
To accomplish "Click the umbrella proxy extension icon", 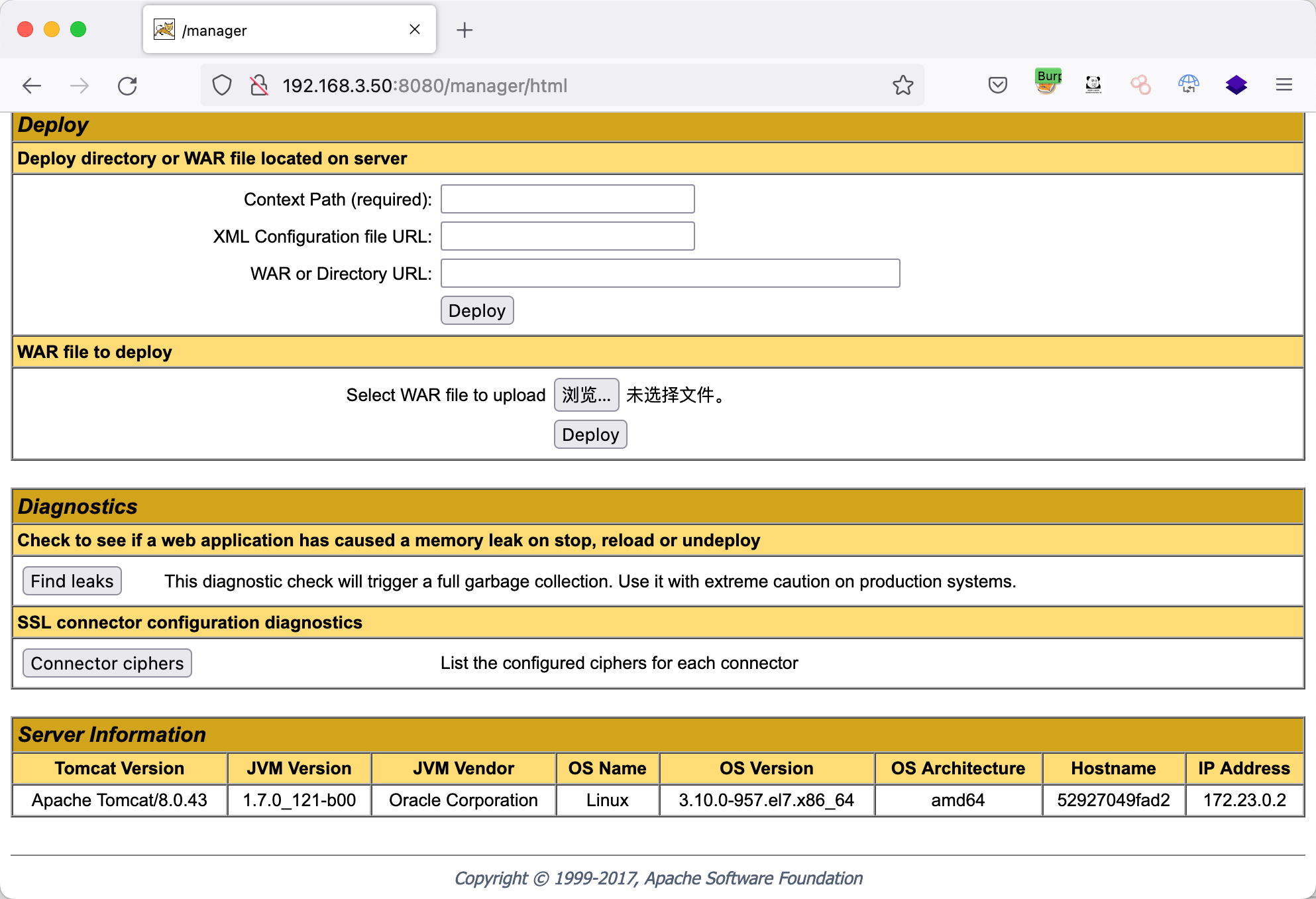I will click(1188, 85).
